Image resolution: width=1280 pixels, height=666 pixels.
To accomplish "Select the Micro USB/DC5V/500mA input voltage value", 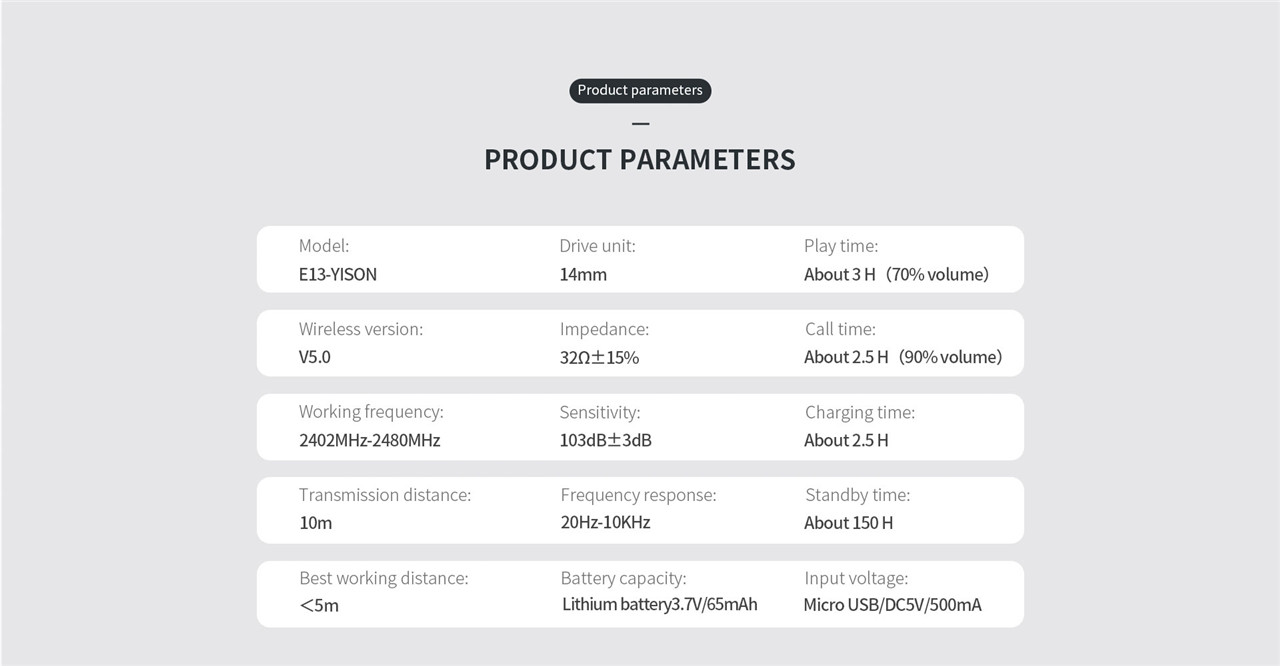I will [892, 605].
